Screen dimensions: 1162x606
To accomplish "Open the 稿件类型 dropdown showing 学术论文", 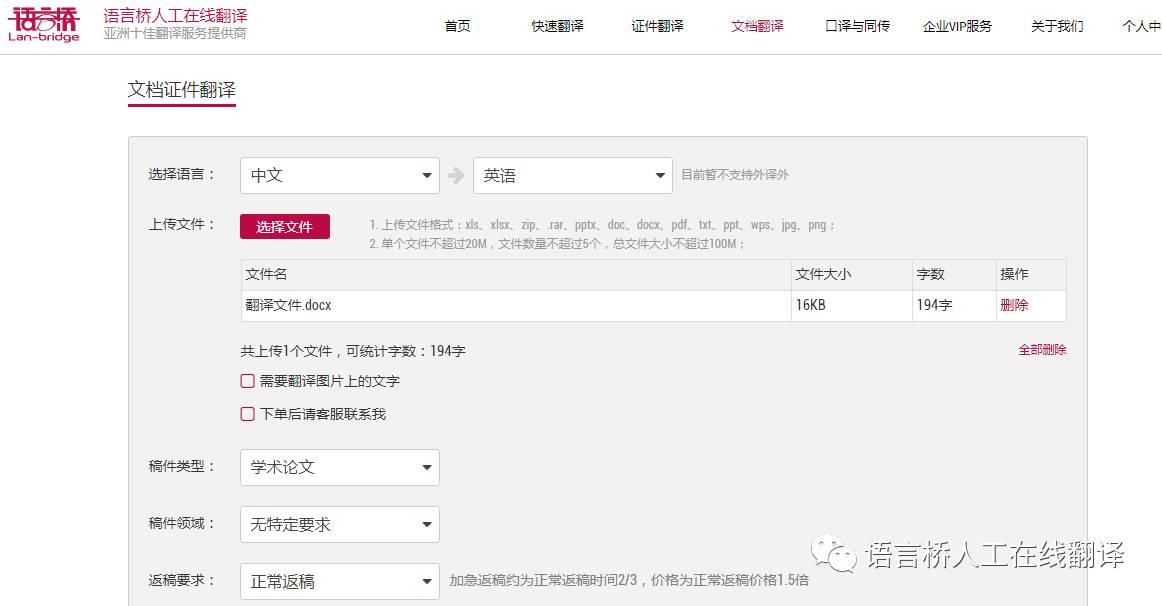I will coord(338,466).
